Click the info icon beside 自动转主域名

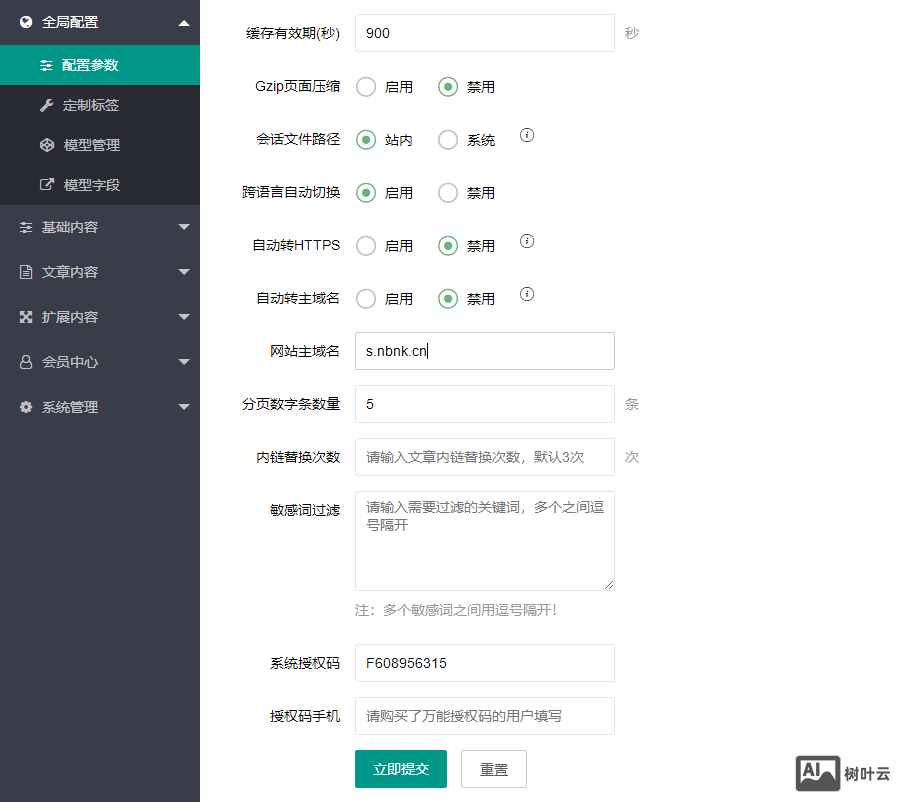527,294
